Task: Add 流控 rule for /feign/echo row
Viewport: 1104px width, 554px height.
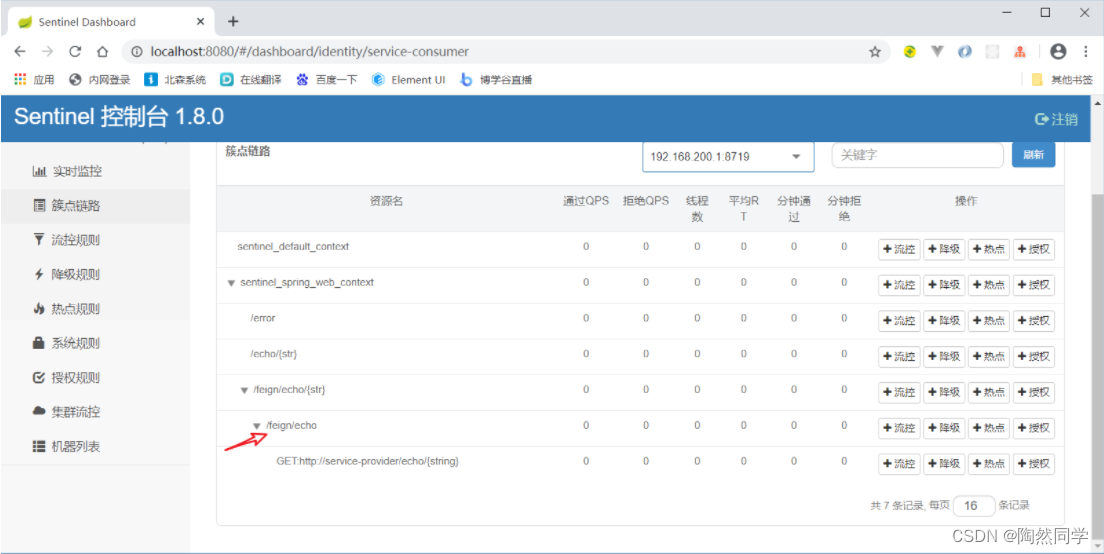Action: 899,428
